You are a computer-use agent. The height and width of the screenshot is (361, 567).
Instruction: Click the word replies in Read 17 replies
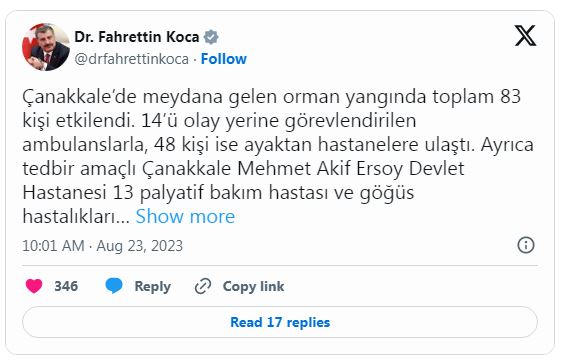coord(308,322)
